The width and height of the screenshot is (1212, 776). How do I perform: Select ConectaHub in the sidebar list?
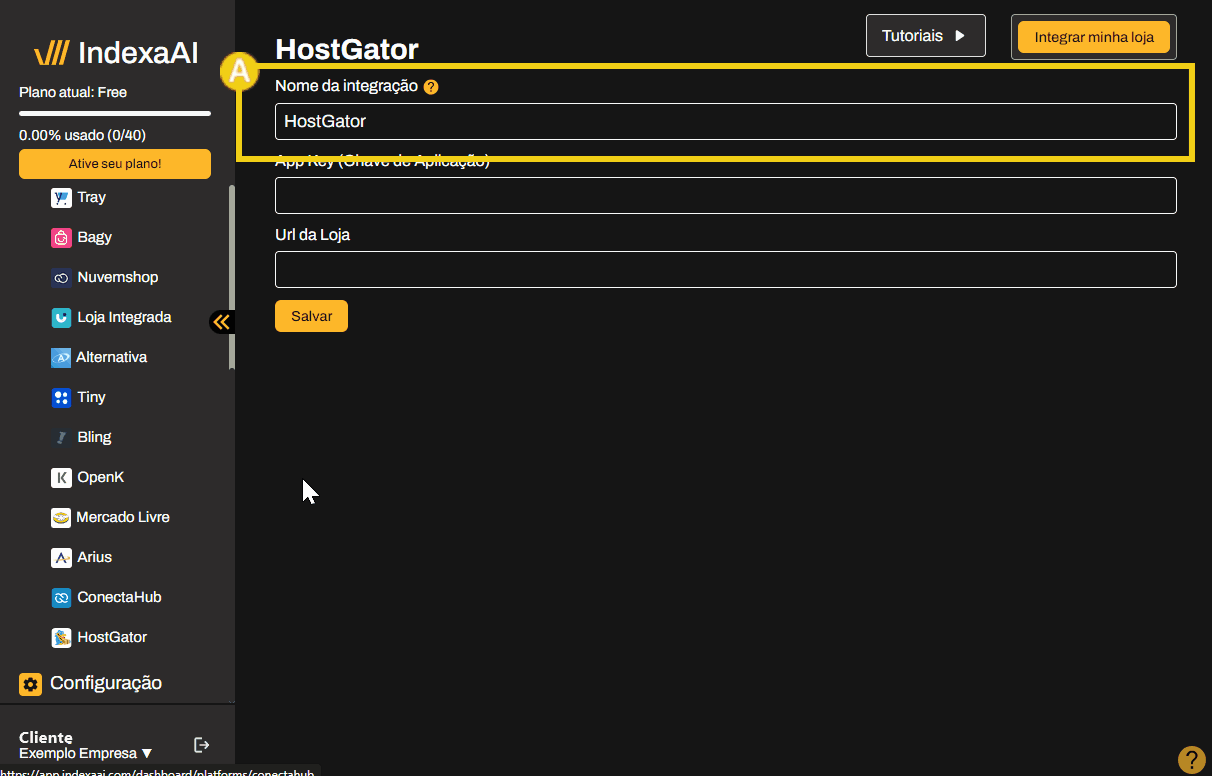(x=119, y=598)
